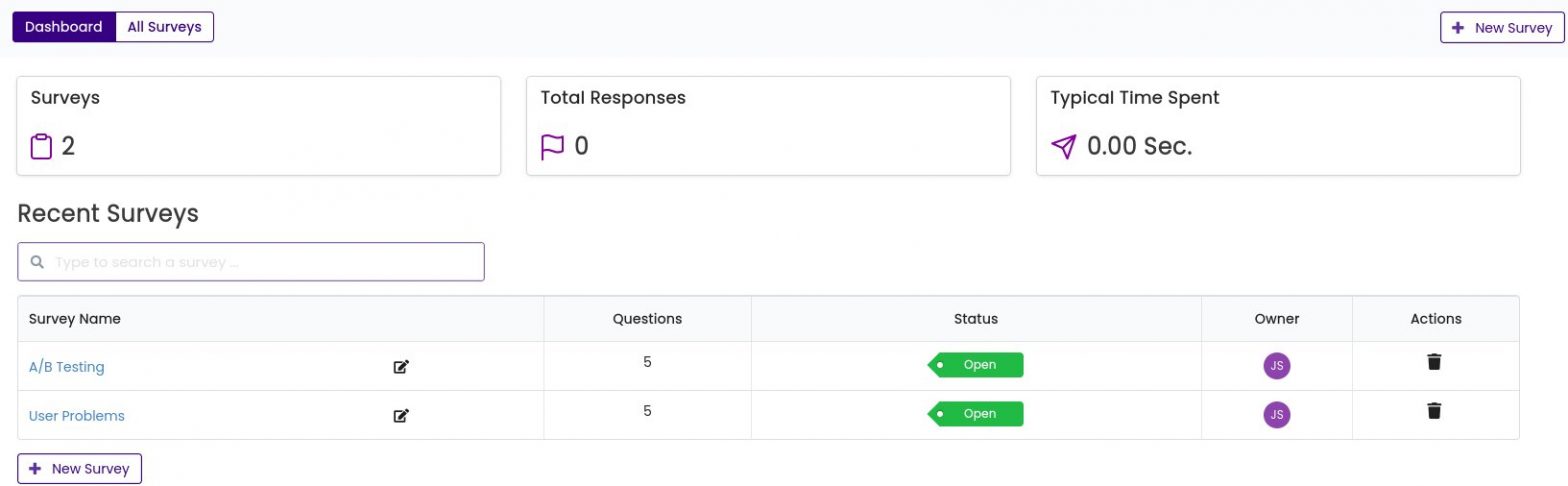Open the User Problems survey link
The width and height of the screenshot is (1568, 486).
(77, 416)
